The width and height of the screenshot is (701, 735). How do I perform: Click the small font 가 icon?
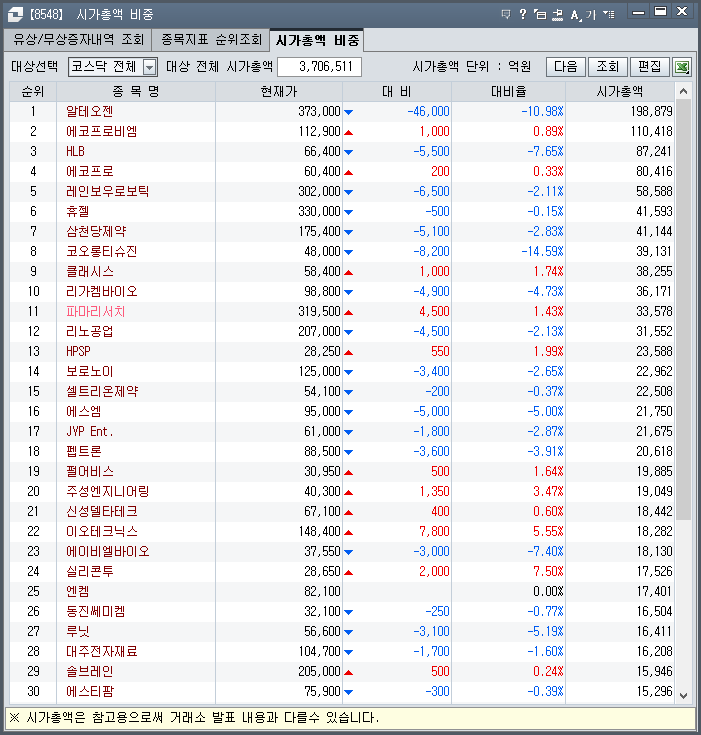tap(590, 15)
